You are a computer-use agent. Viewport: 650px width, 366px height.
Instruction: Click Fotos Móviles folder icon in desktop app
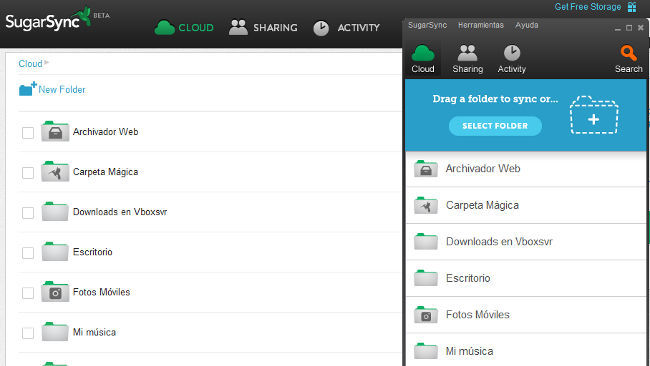[x=426, y=315]
